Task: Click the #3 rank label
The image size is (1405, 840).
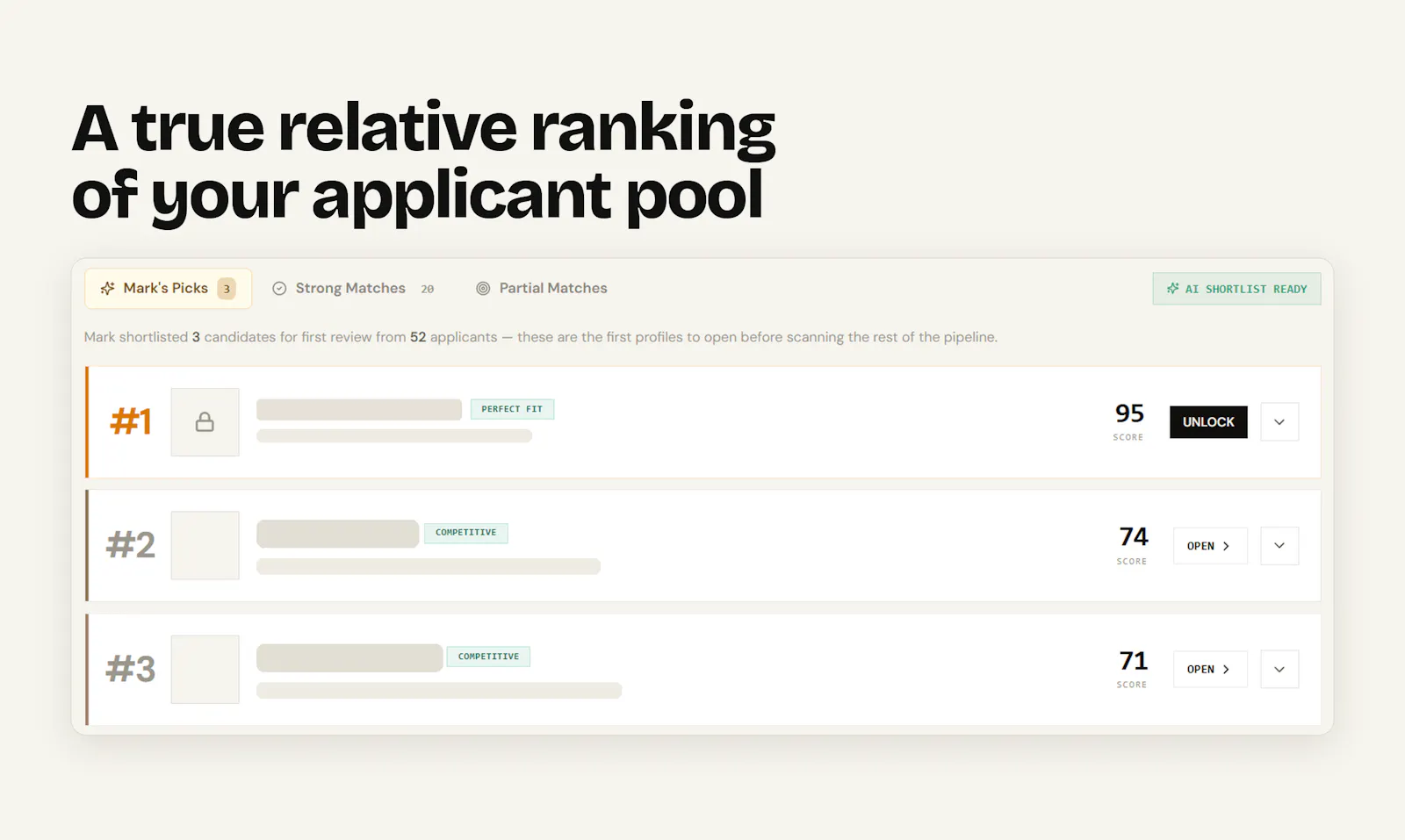Action: coord(131,669)
